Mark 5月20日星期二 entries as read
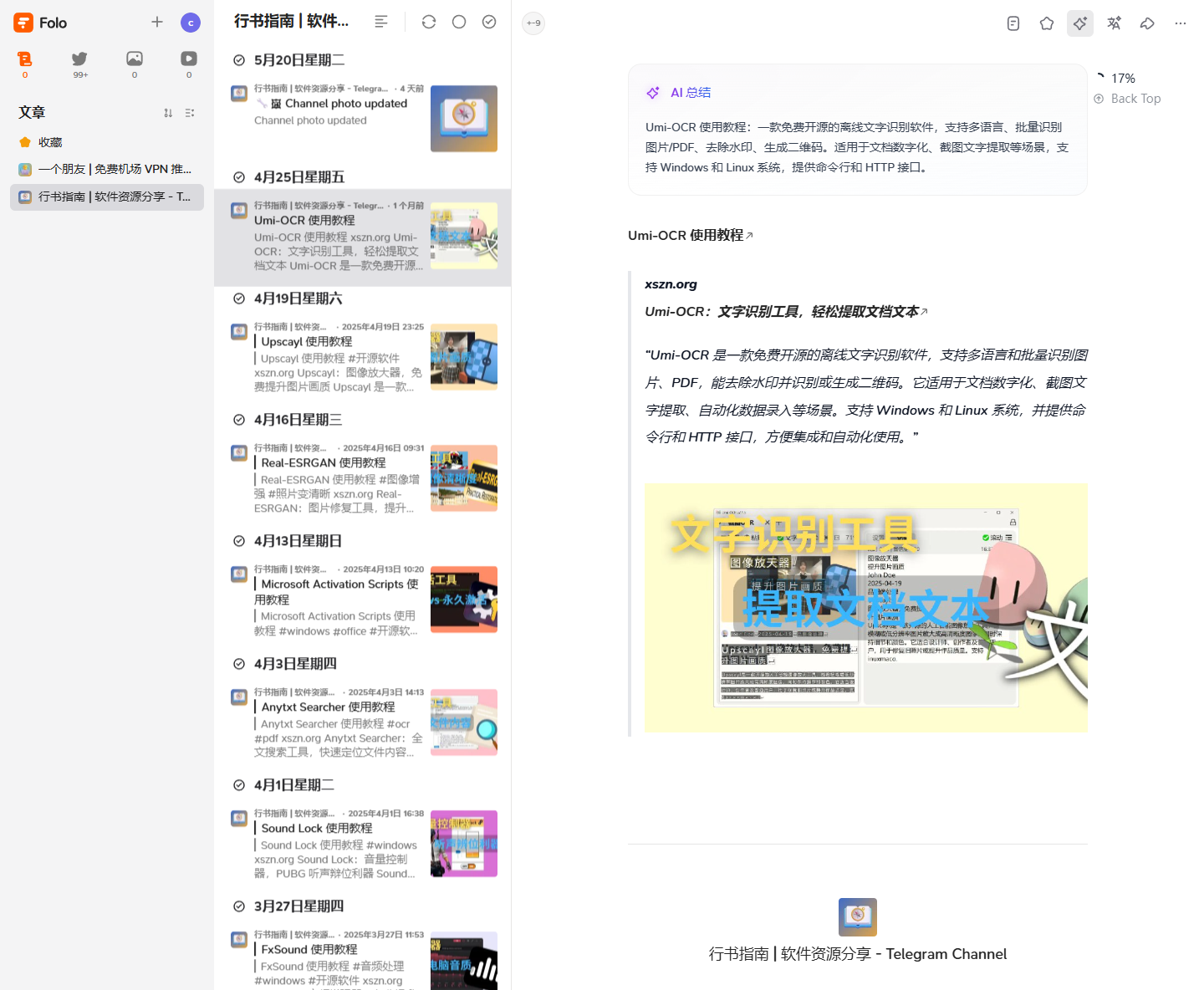The width and height of the screenshot is (1204, 990). tap(239, 60)
